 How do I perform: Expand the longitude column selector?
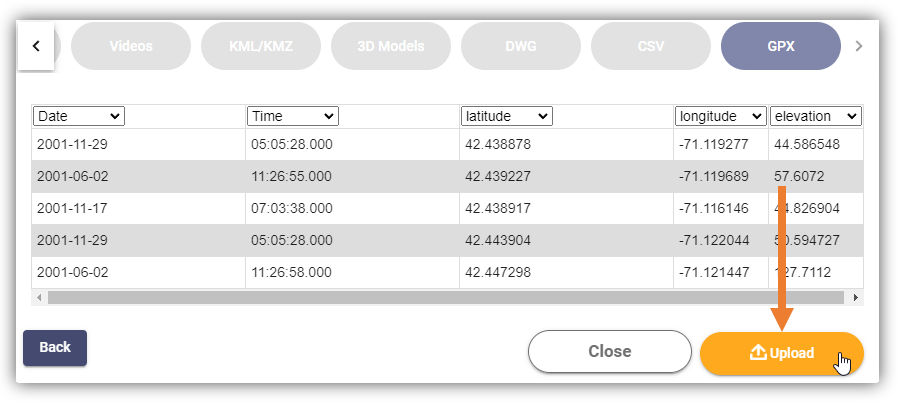(720, 116)
